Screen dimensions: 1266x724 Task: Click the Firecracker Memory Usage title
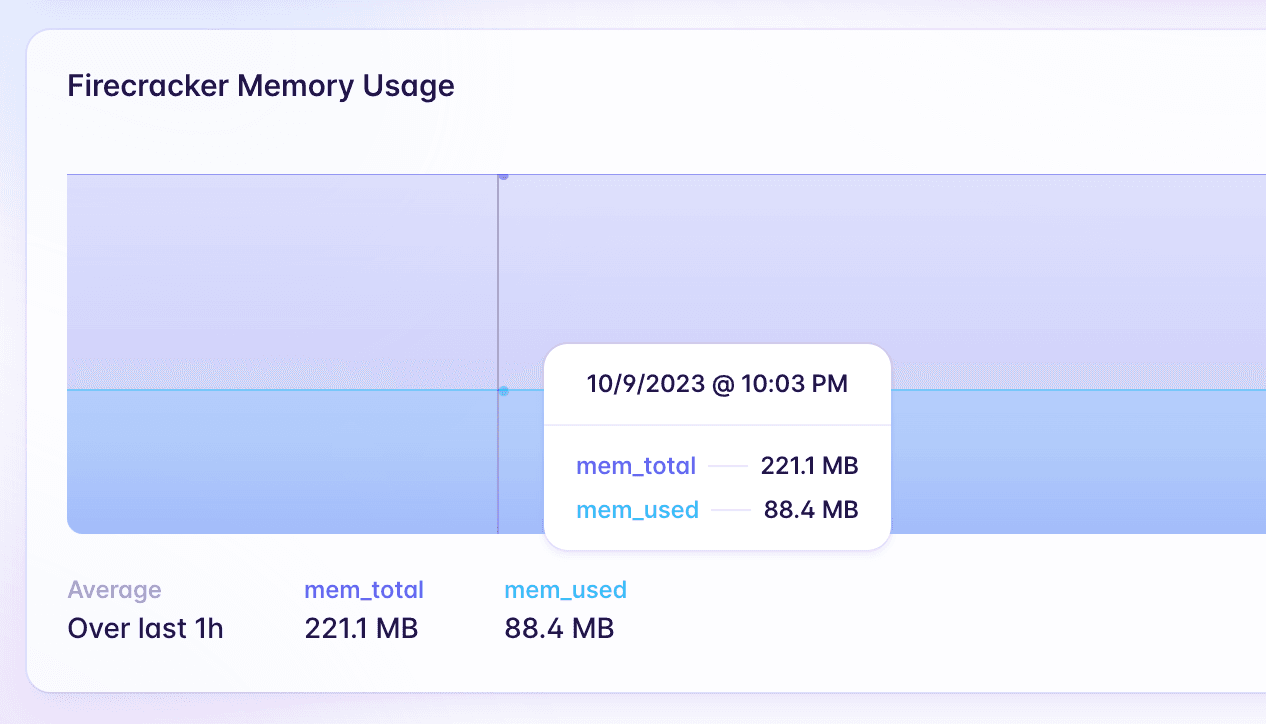pos(261,86)
